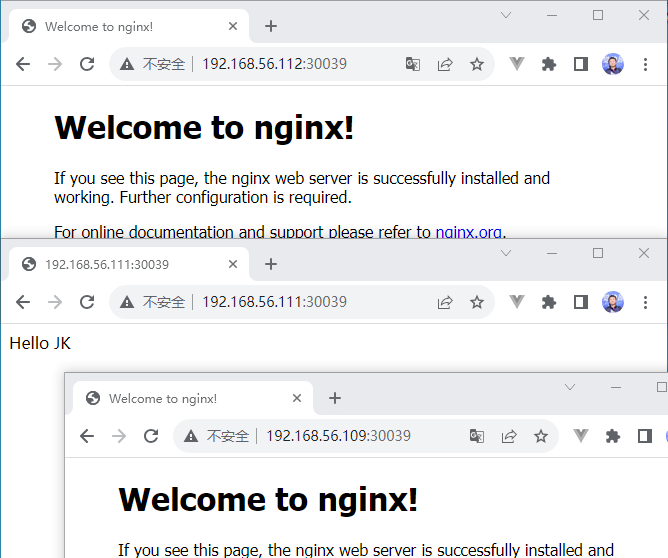This screenshot has width=668, height=558.
Task: Minimize the 192.168.56.109 window
Action: click(x=616, y=388)
